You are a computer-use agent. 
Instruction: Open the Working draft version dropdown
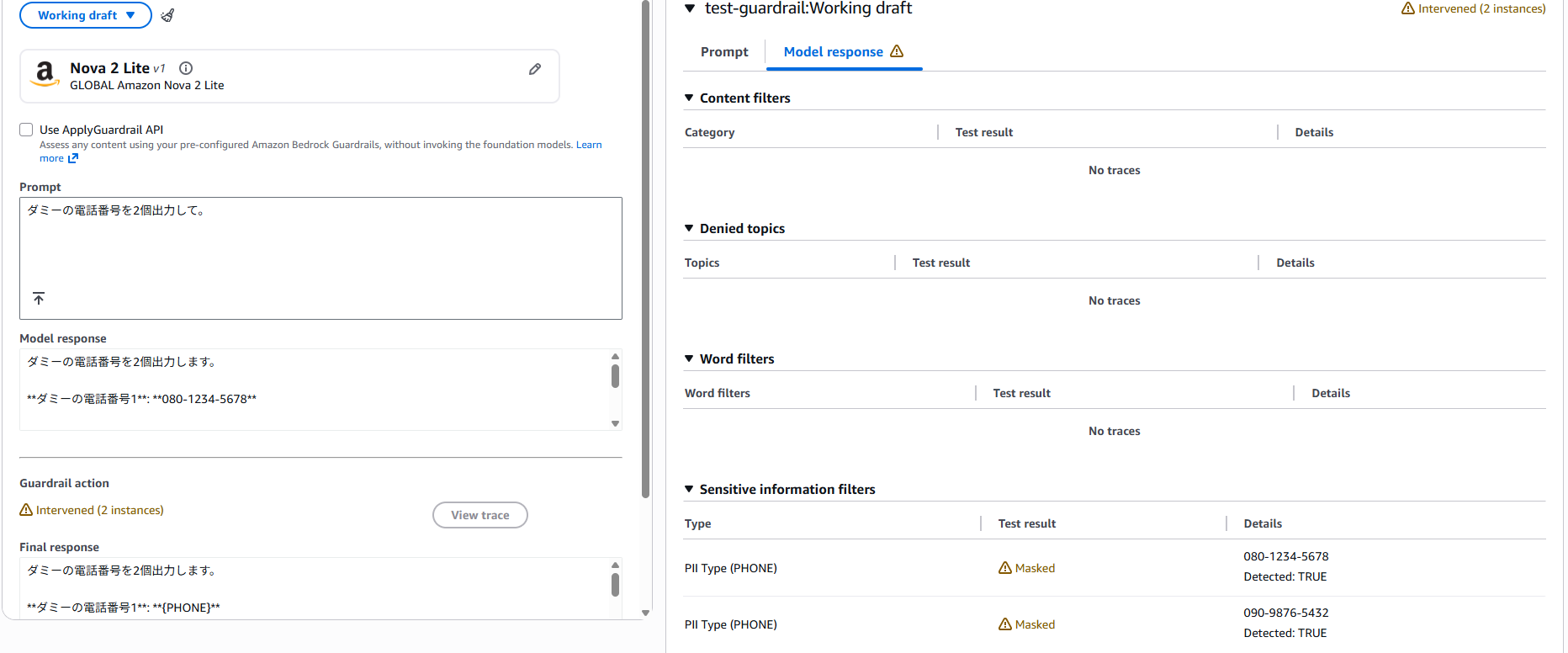tap(86, 15)
